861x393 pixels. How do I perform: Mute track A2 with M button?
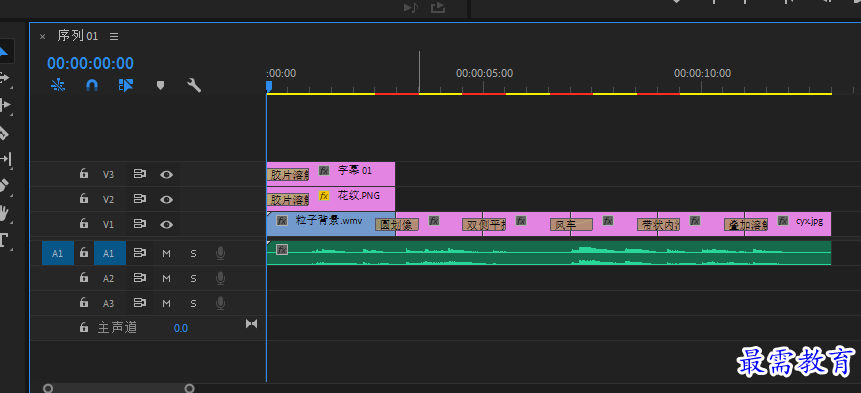[166, 278]
